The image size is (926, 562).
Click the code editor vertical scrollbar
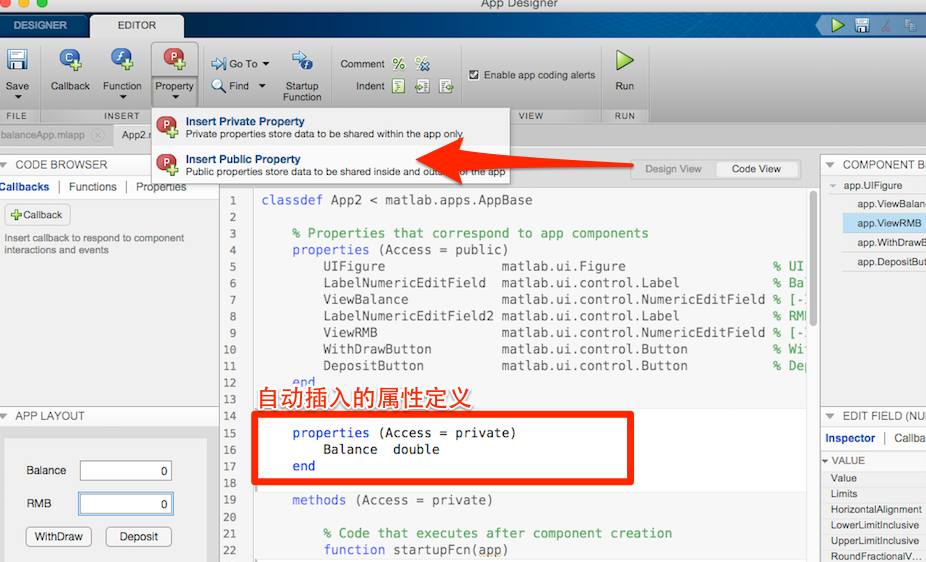pos(813,258)
